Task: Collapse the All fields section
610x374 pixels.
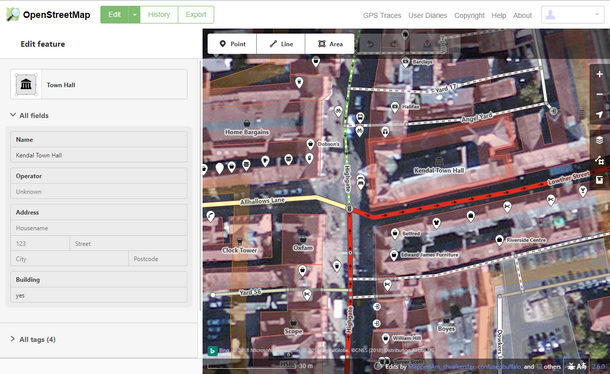Action: pyautogui.click(x=29, y=115)
